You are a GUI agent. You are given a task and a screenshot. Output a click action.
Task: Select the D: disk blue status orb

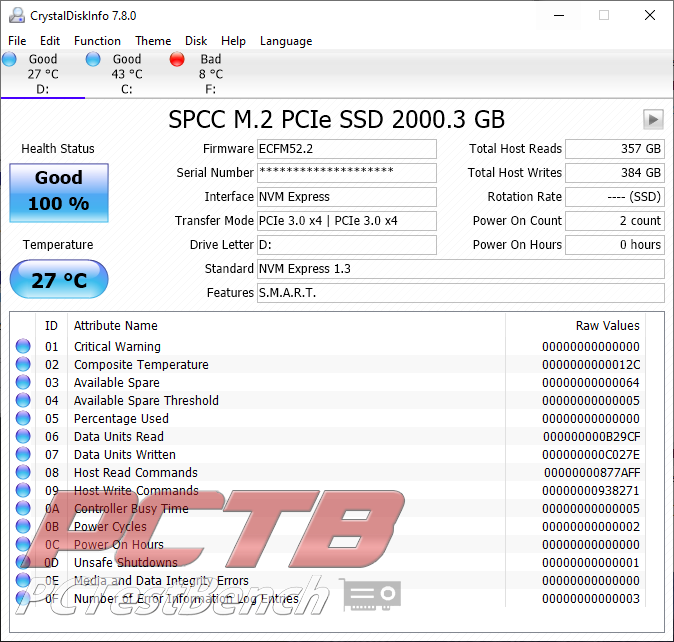pos(9,59)
